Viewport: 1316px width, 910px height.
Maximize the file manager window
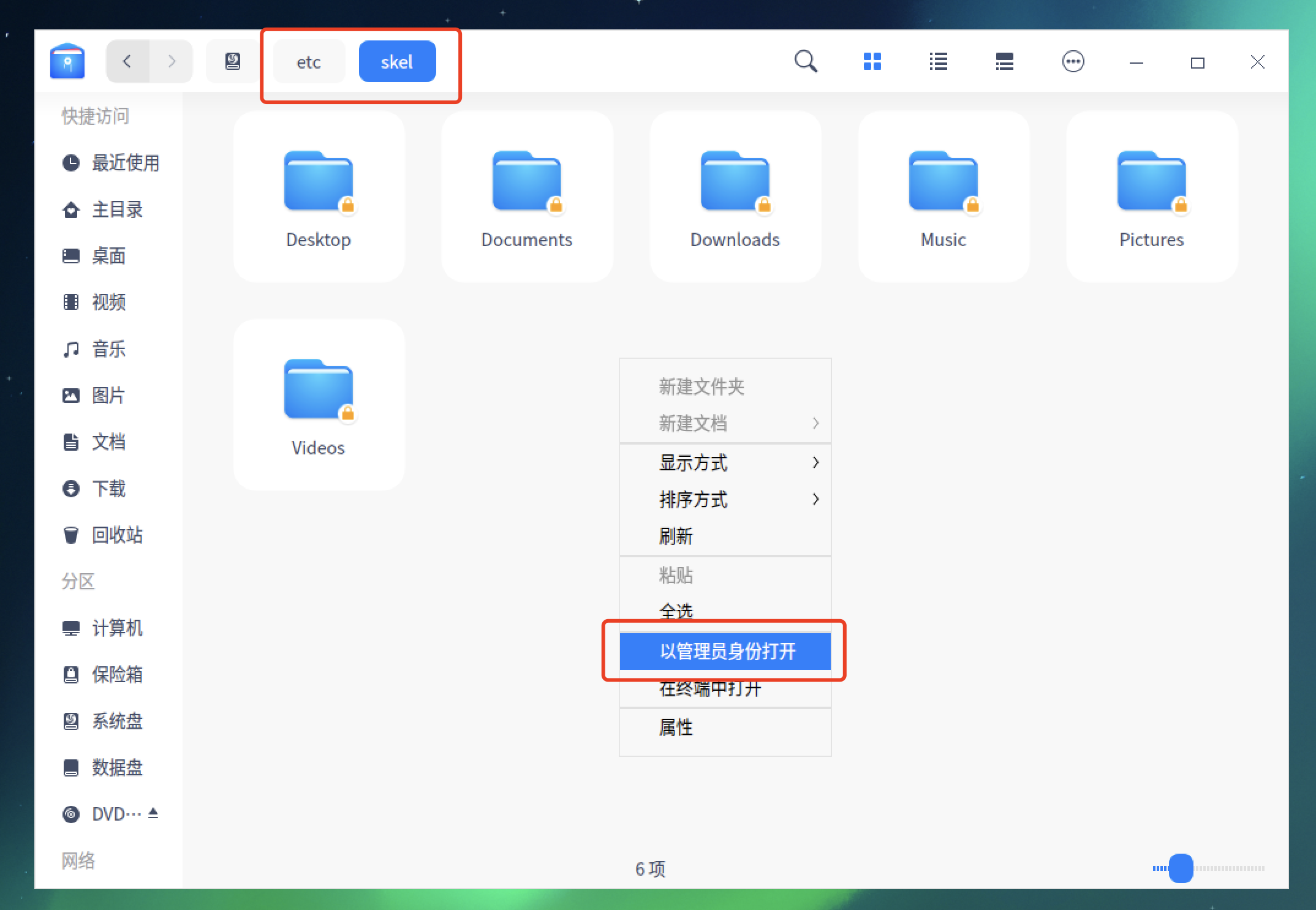point(1197,62)
